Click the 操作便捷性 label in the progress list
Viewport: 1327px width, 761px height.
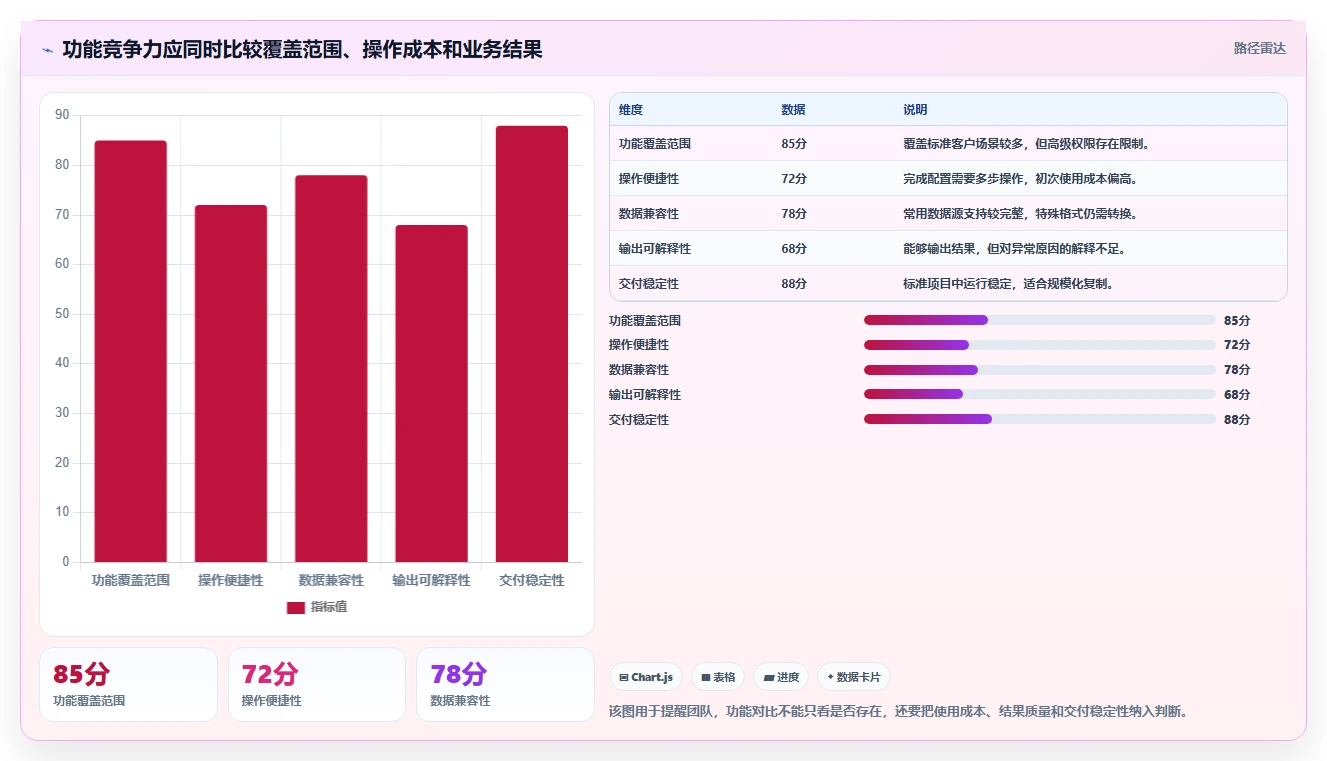[x=639, y=345]
